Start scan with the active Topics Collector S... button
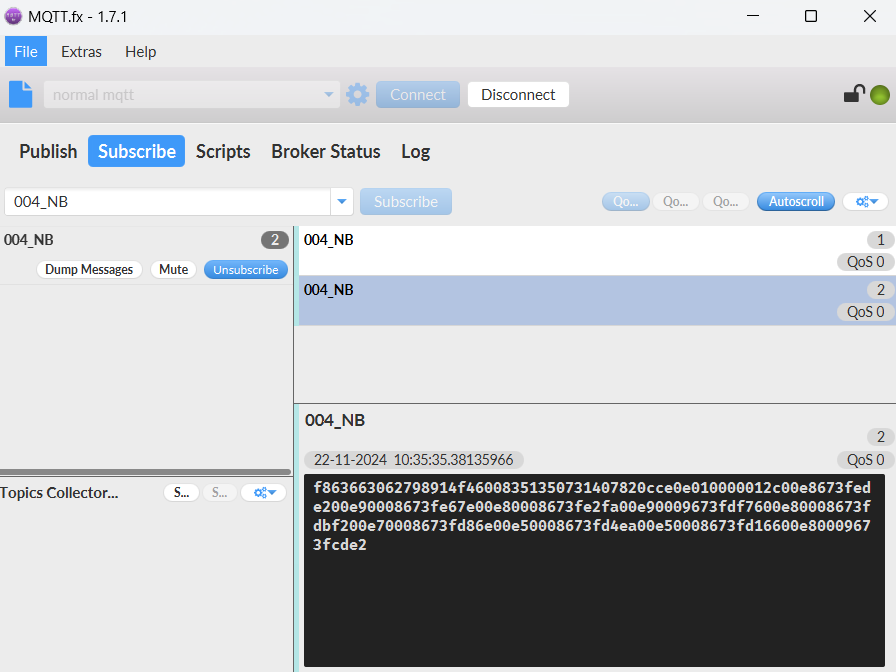This screenshot has width=896, height=672. coord(182,493)
